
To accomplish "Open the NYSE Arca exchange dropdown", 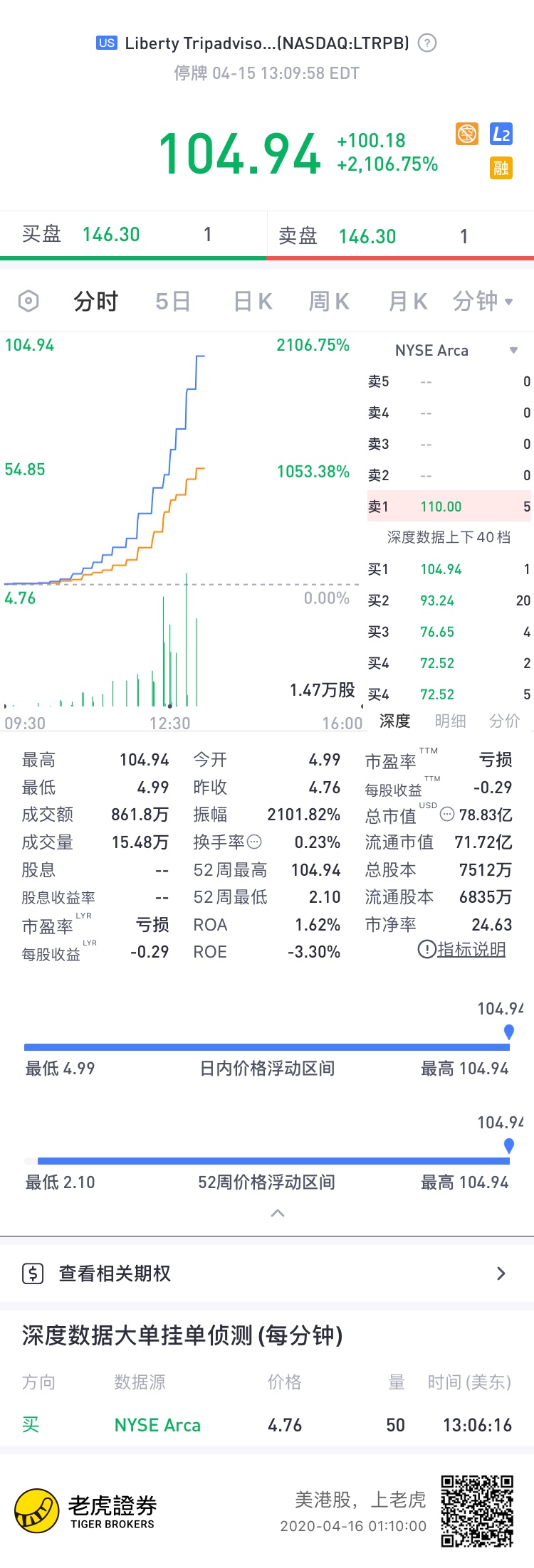I will point(456,350).
